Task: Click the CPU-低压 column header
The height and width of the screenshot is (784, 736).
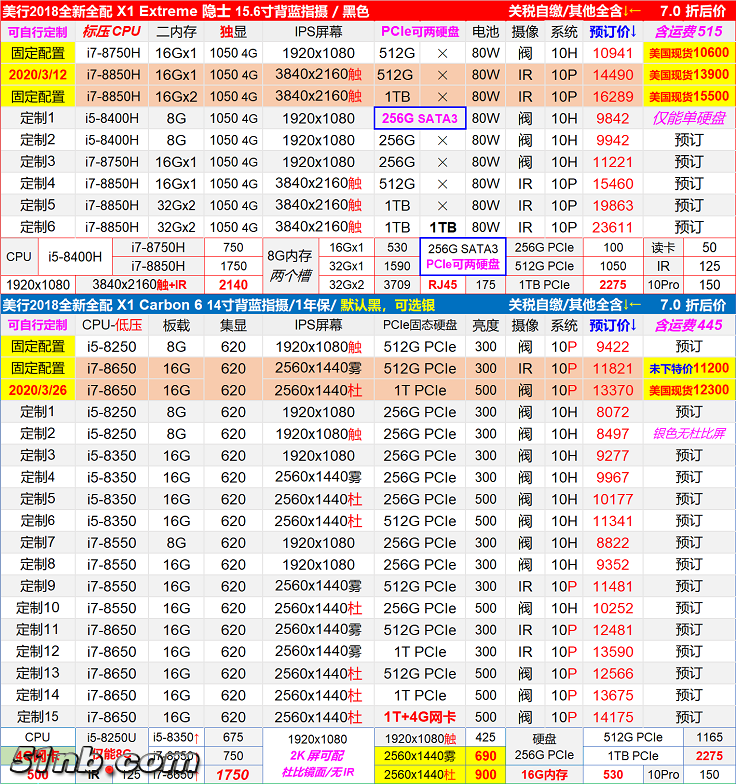Action: coord(111,325)
